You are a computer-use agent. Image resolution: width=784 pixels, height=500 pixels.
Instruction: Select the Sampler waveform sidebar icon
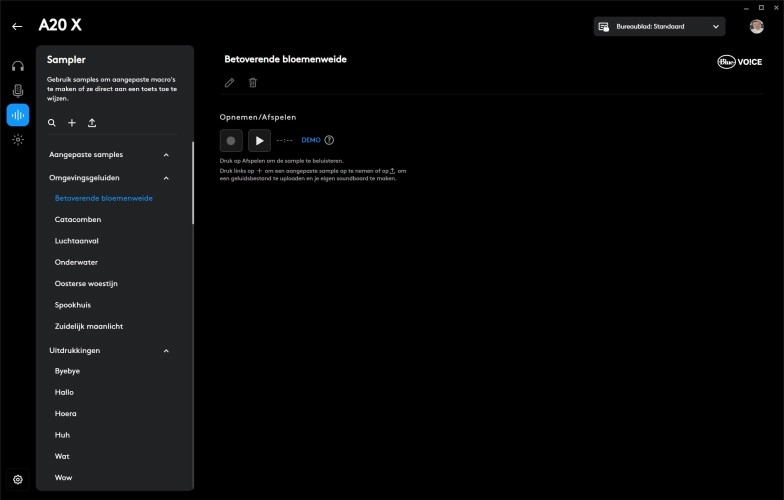pyautogui.click(x=18, y=115)
